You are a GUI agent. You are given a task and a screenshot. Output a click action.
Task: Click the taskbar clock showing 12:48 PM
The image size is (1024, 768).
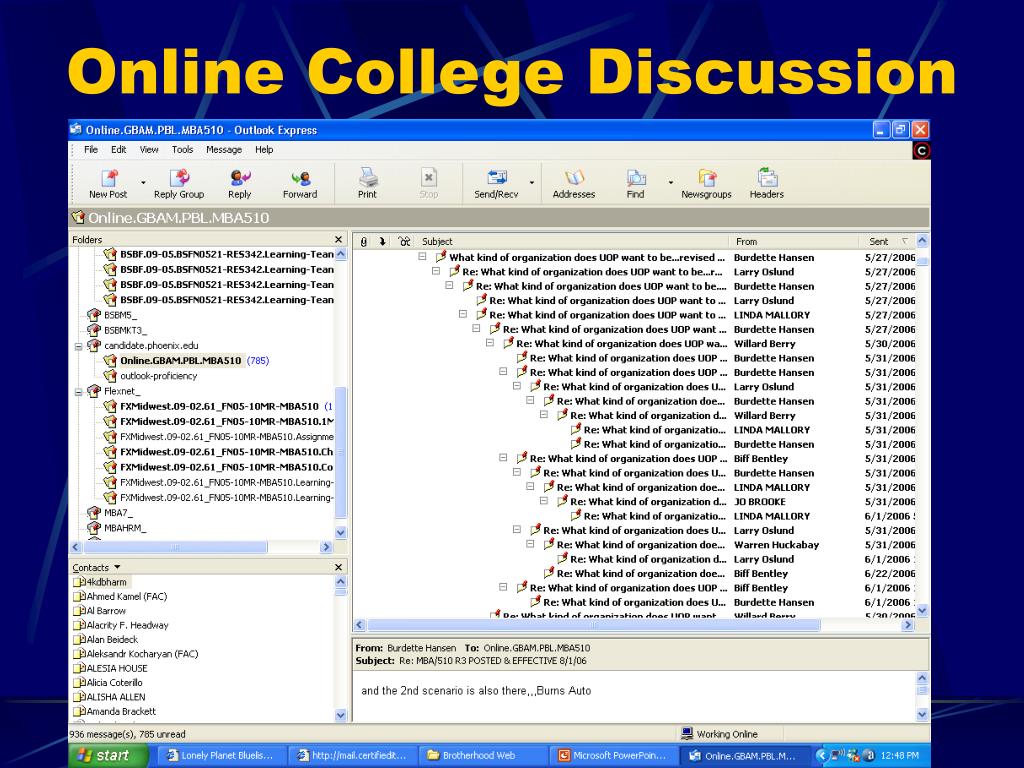[899, 756]
